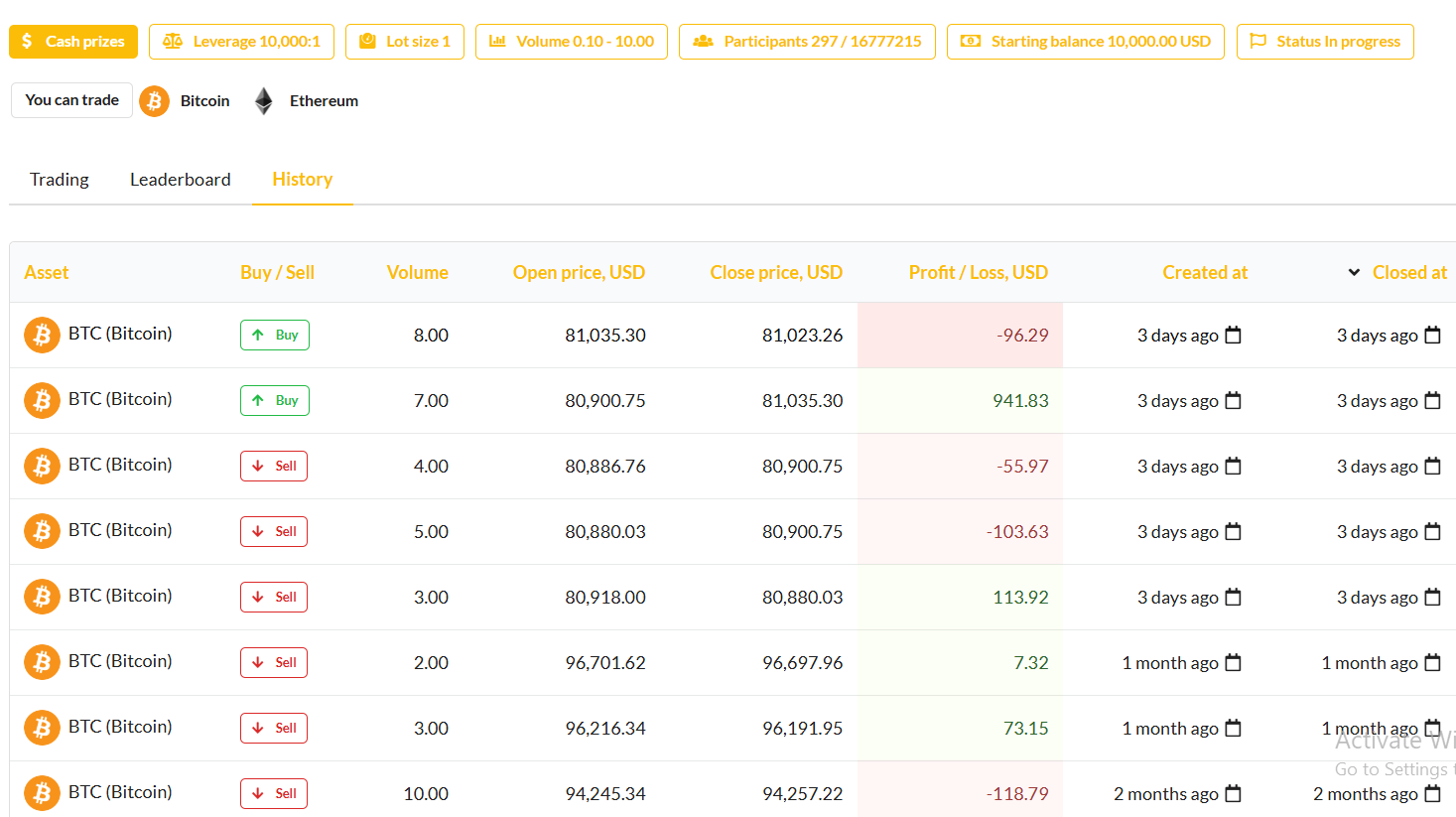
Task: Sort by the Closed at header text
Action: 1409,272
